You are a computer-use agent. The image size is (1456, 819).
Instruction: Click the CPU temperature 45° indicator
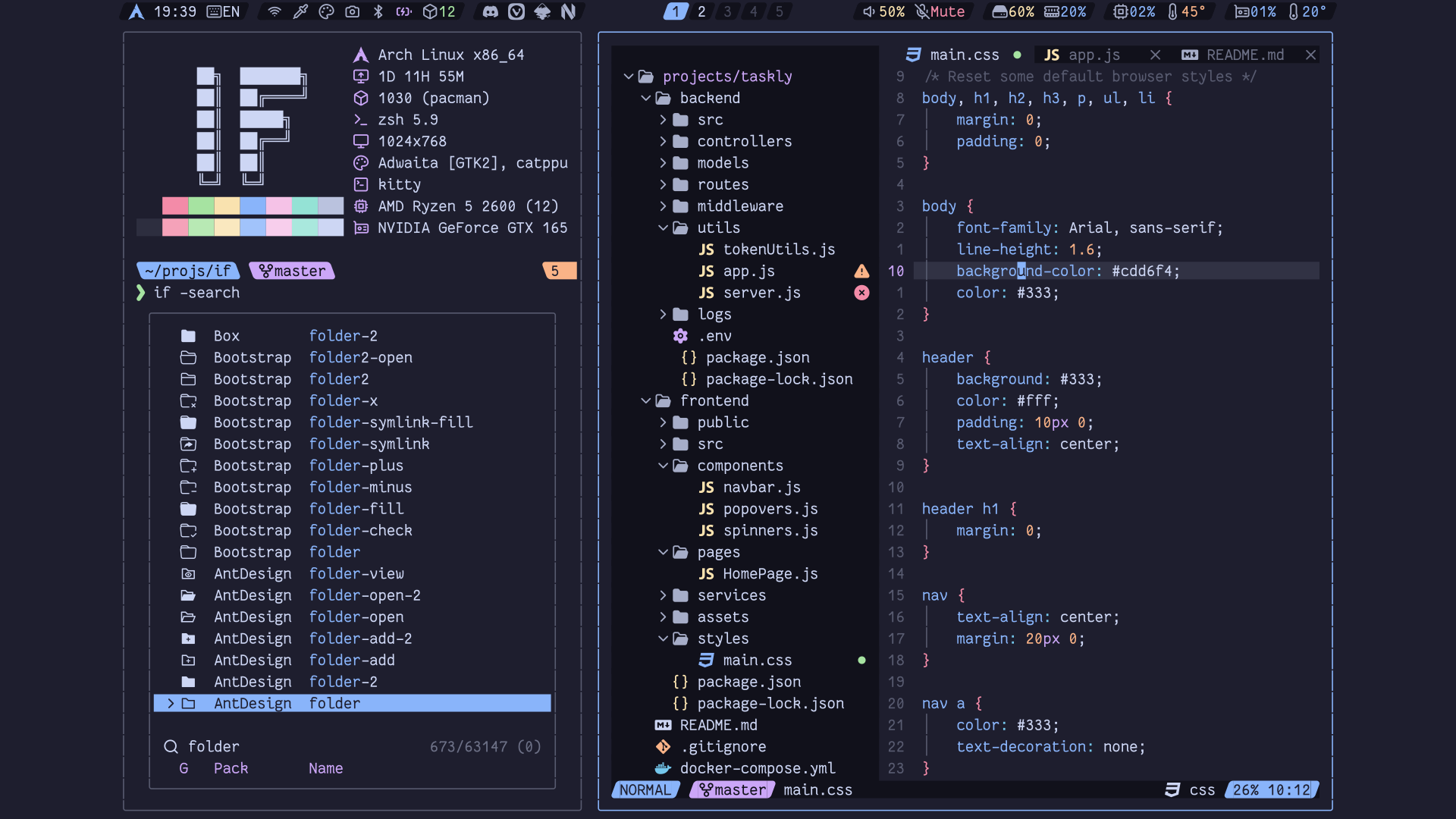[1186, 11]
